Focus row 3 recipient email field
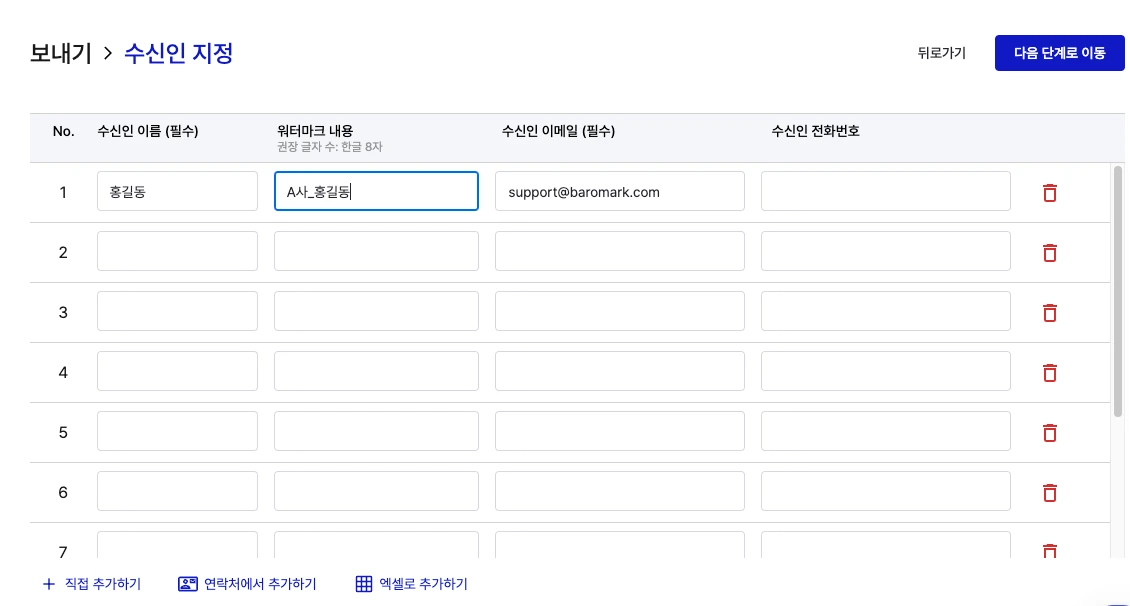The width and height of the screenshot is (1130, 606). coord(620,311)
